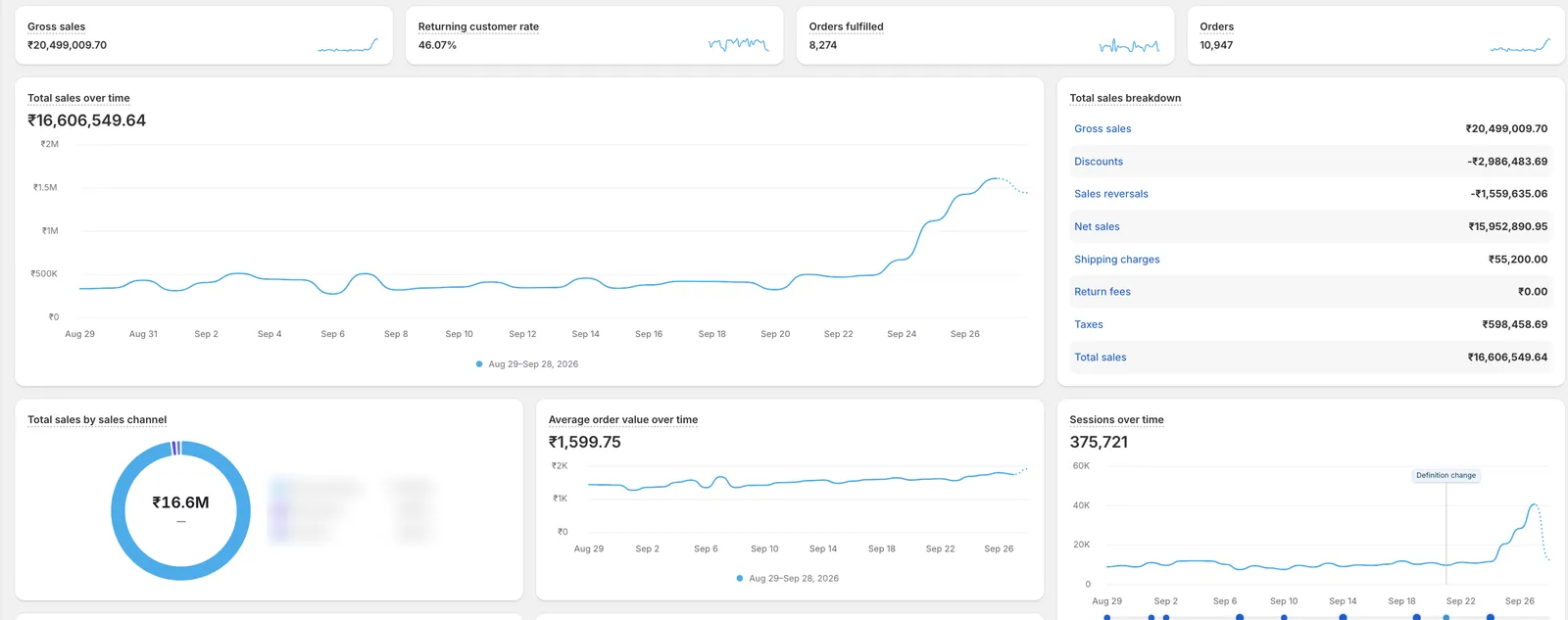
Task: Click the -₹1,559,635.06 sales reversals value
Action: pos(1509,194)
